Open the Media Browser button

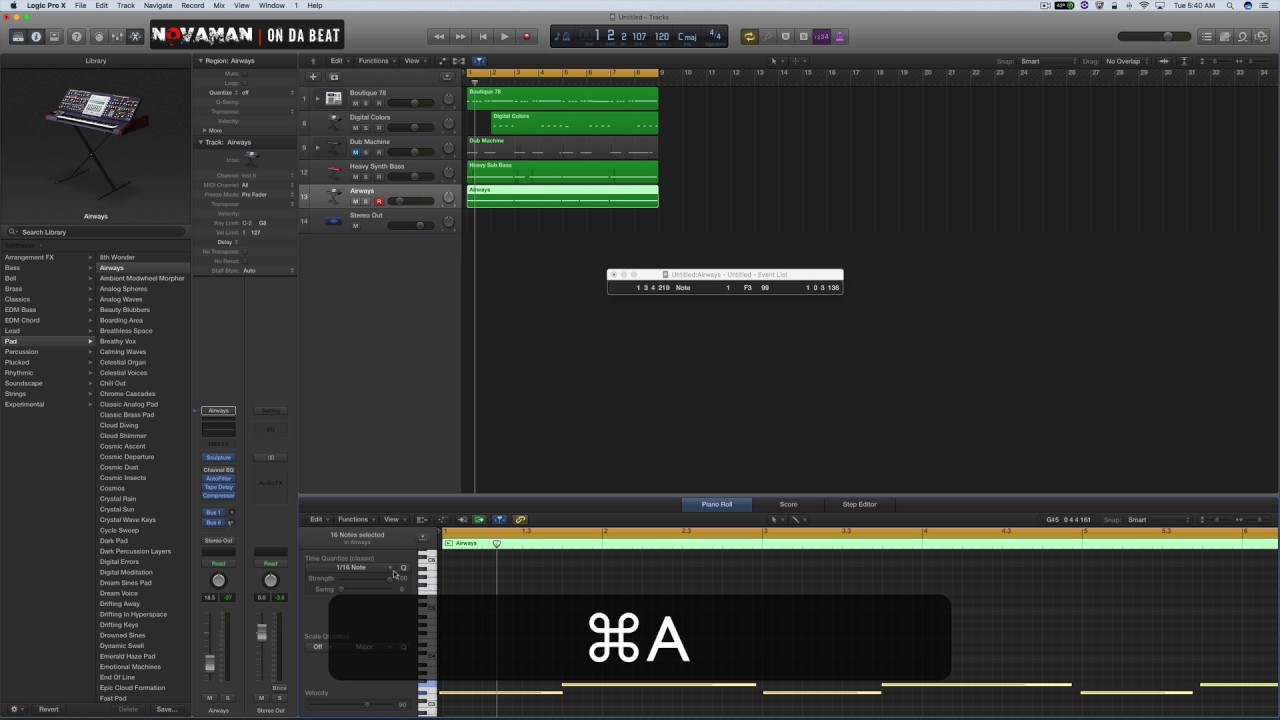click(x=1261, y=36)
